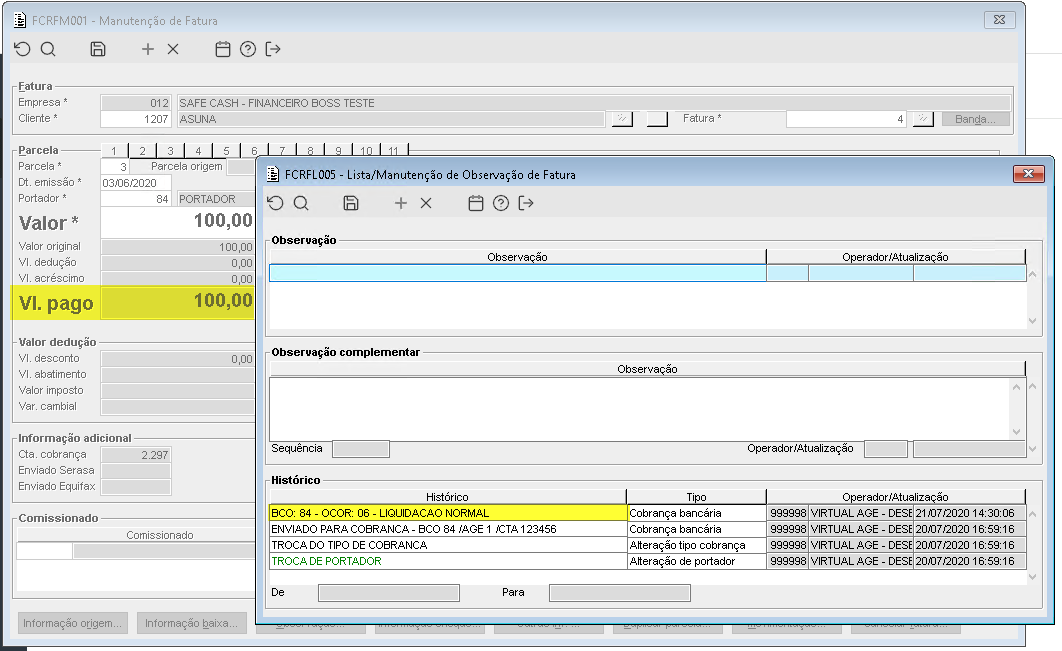Click the exit icon in Observação de Fatura toolbar
The image size is (1062, 651).
pos(526,203)
